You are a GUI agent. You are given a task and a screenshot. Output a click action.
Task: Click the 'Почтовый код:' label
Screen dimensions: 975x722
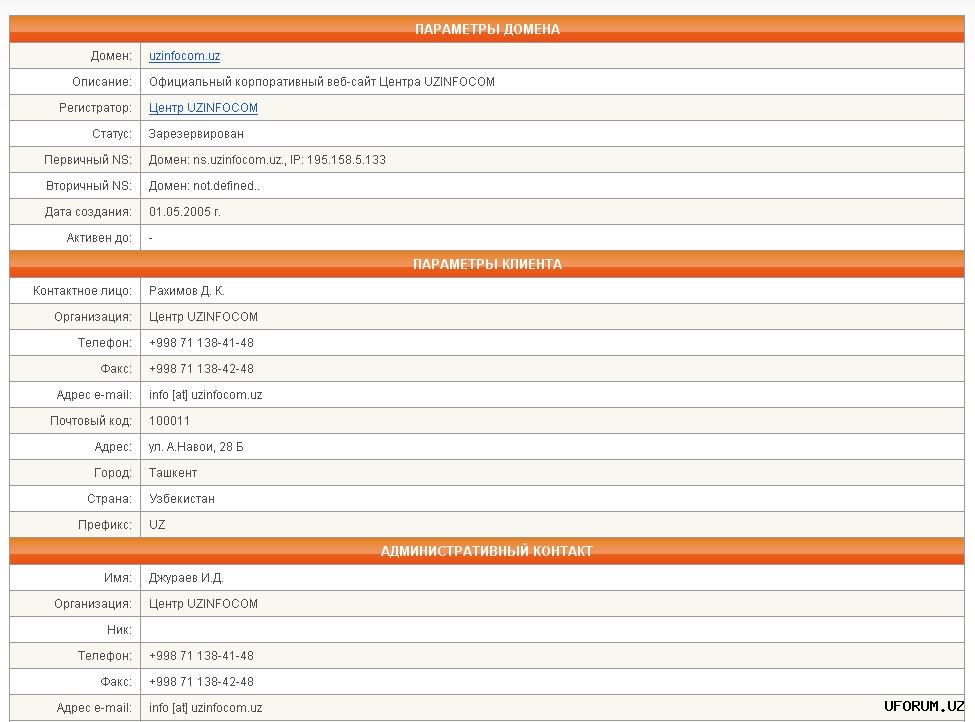tap(91, 421)
